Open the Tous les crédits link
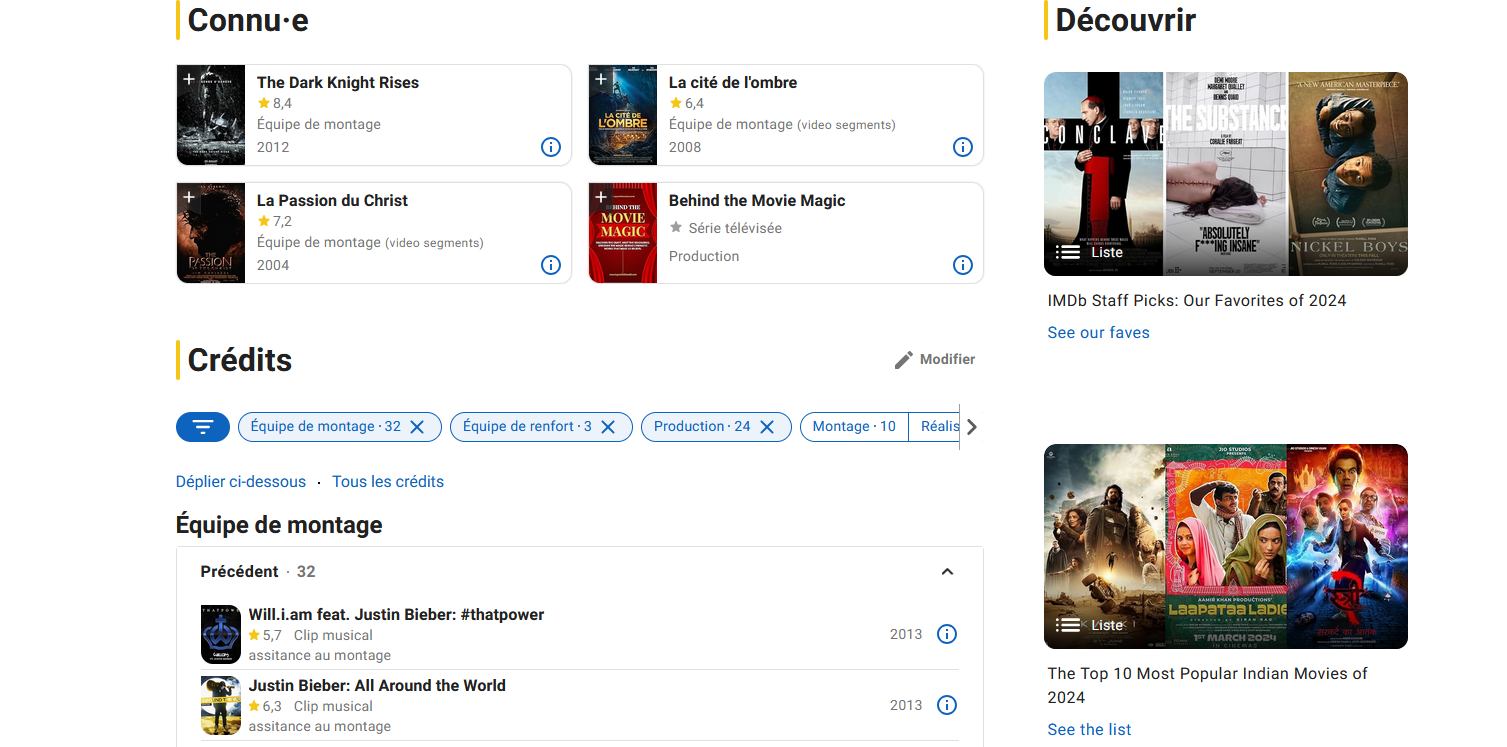Image resolution: width=1507 pixels, height=747 pixels. [x=388, y=482]
